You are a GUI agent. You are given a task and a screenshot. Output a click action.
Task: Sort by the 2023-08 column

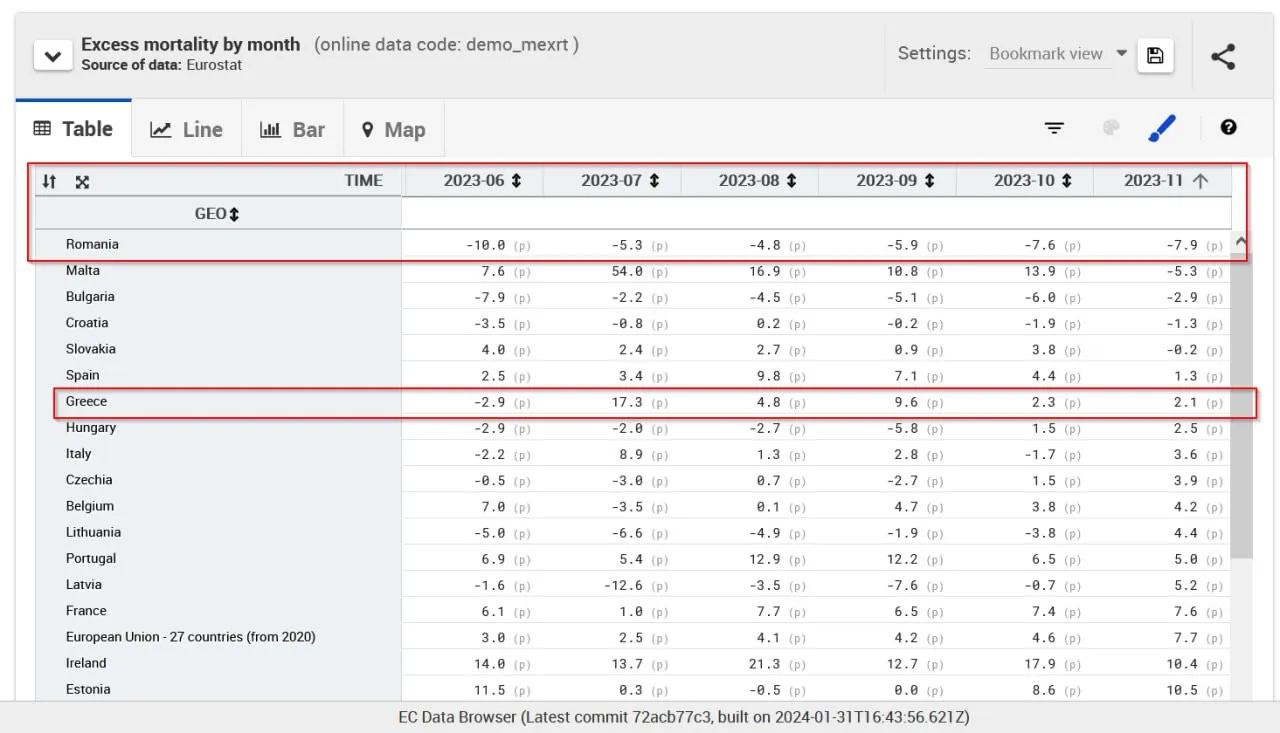(x=791, y=181)
